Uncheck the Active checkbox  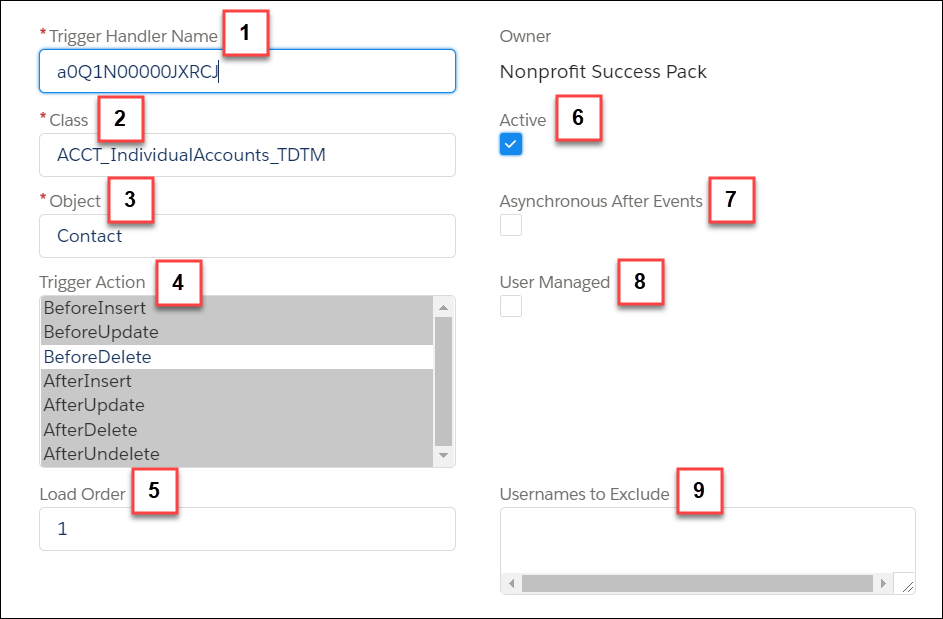(x=511, y=144)
